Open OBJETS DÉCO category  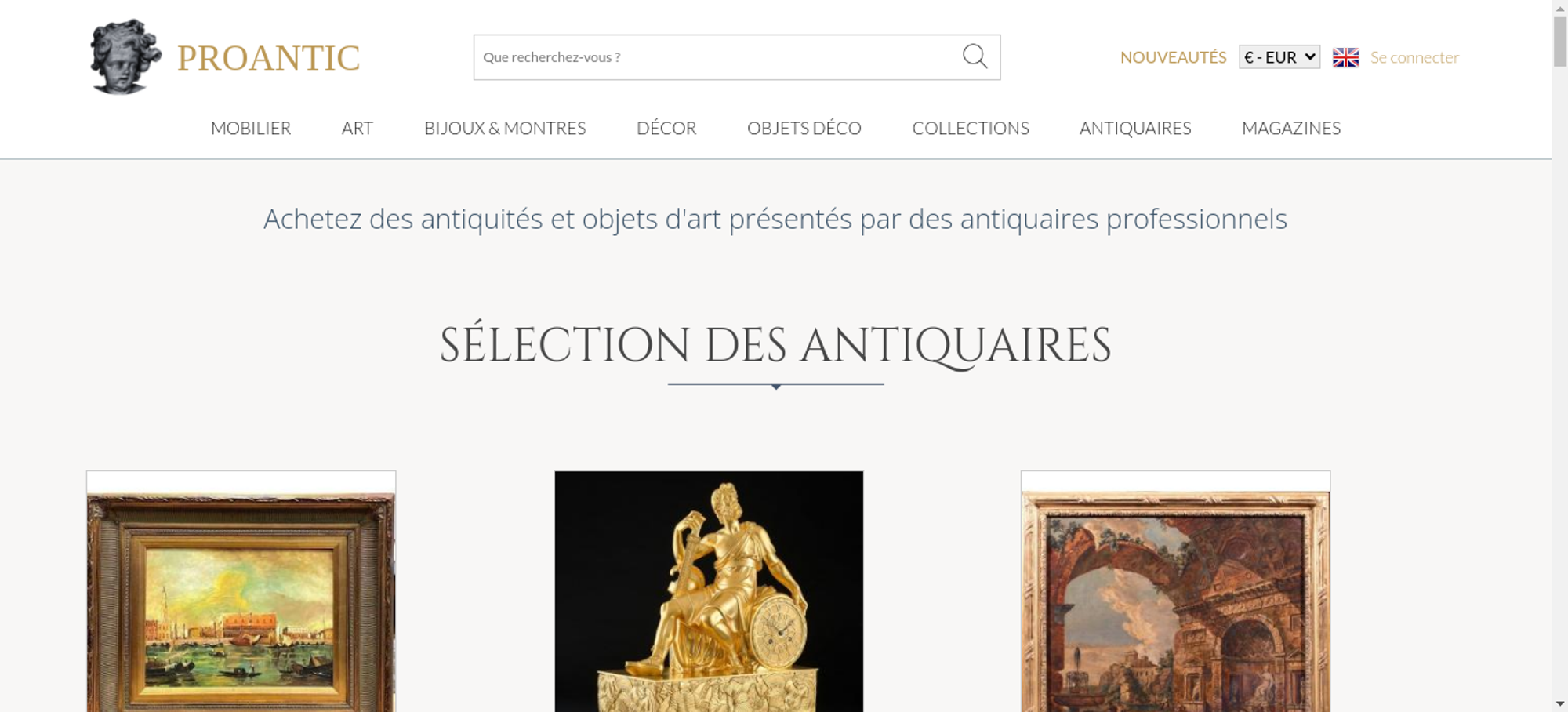pyautogui.click(x=804, y=128)
